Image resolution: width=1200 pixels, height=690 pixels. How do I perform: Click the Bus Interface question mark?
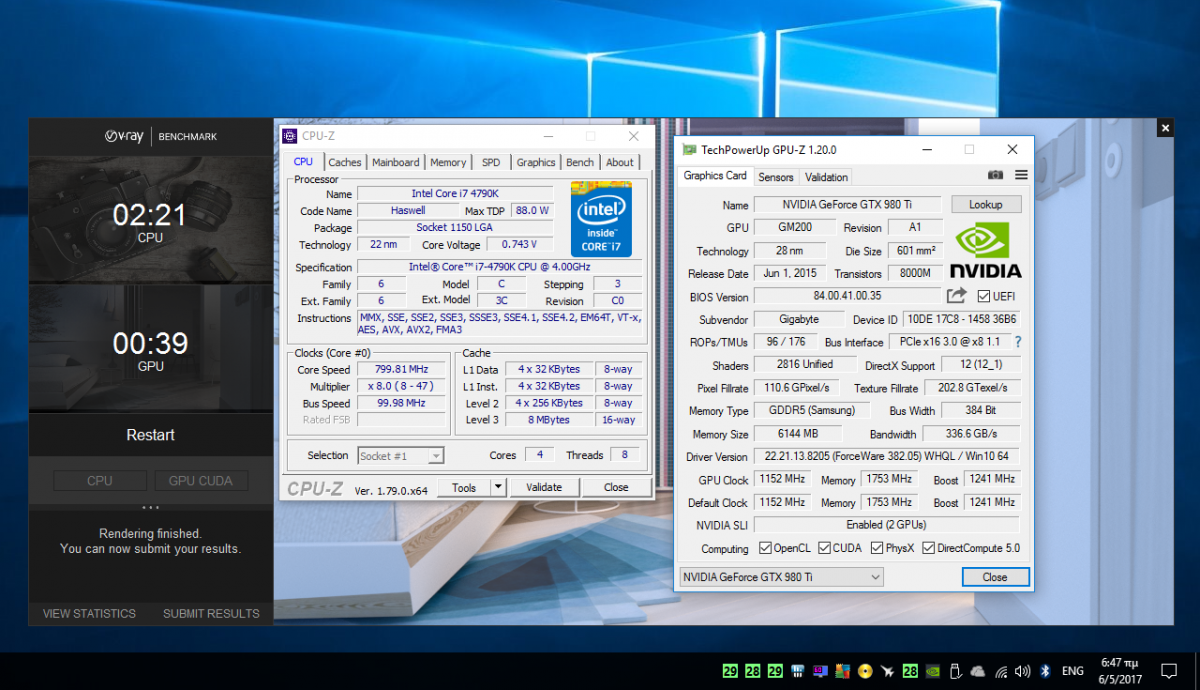click(x=1018, y=342)
